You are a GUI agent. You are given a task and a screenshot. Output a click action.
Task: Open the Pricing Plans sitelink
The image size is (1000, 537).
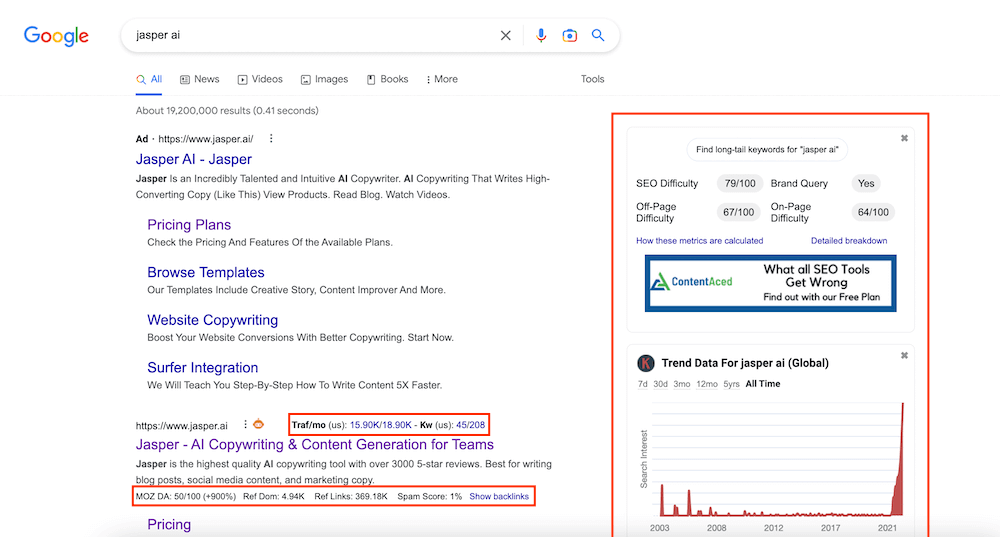(189, 224)
